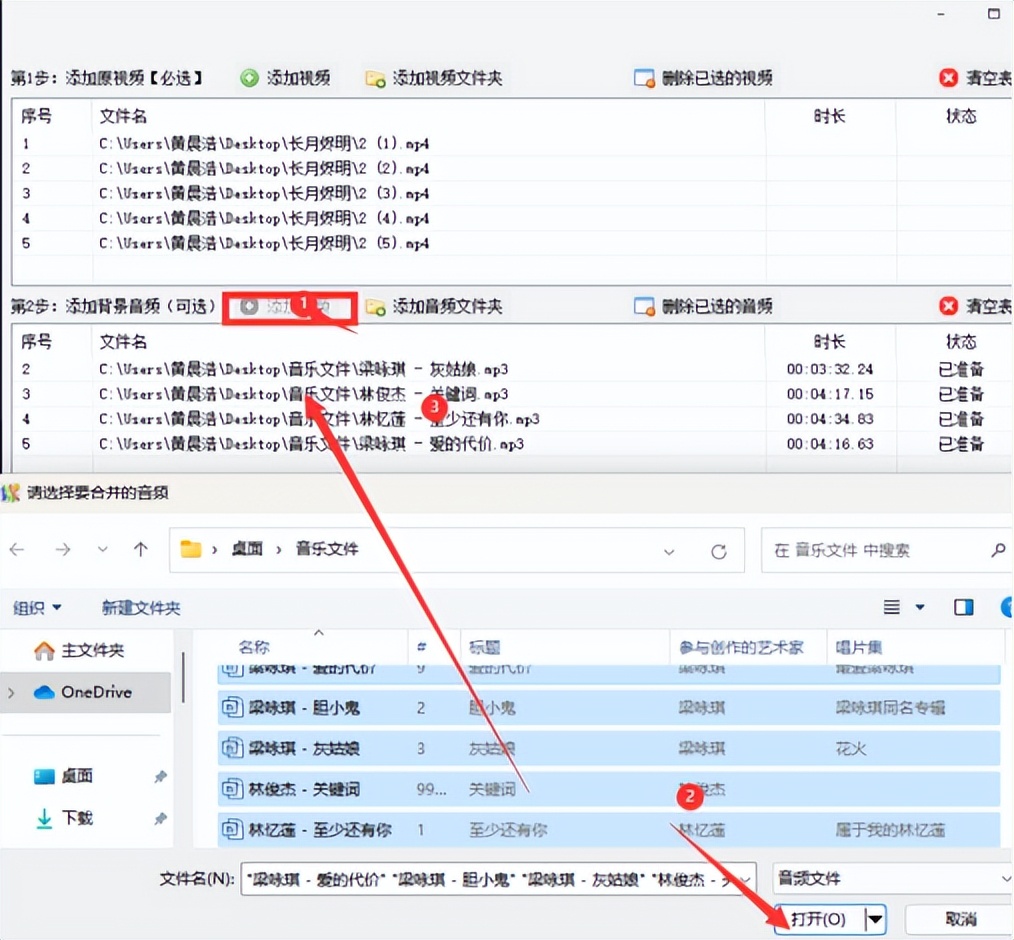1014x940 pixels.
Task: Click red clear-list icon in video step
Action: coord(948,78)
